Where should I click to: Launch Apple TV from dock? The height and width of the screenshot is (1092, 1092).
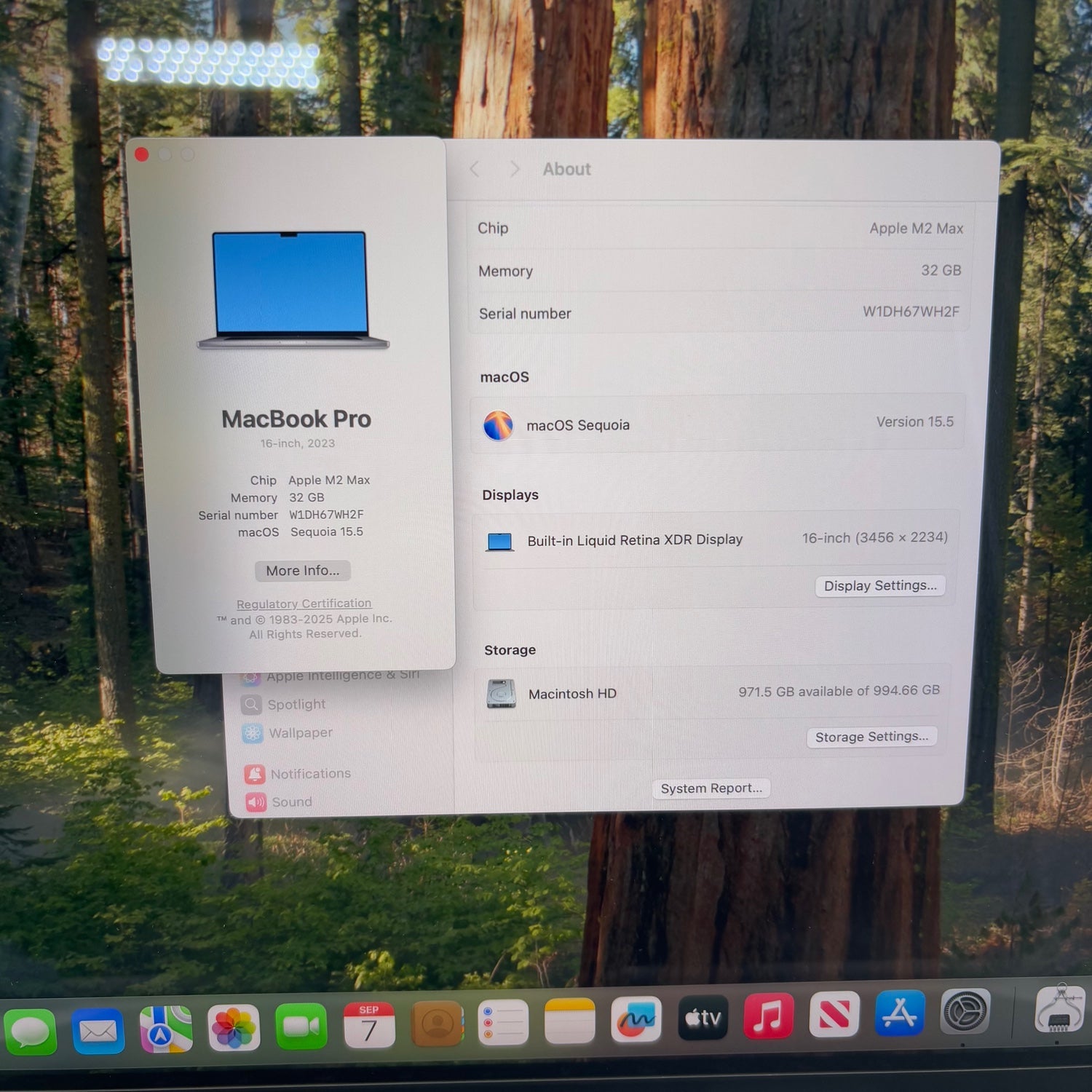pyautogui.click(x=703, y=1017)
